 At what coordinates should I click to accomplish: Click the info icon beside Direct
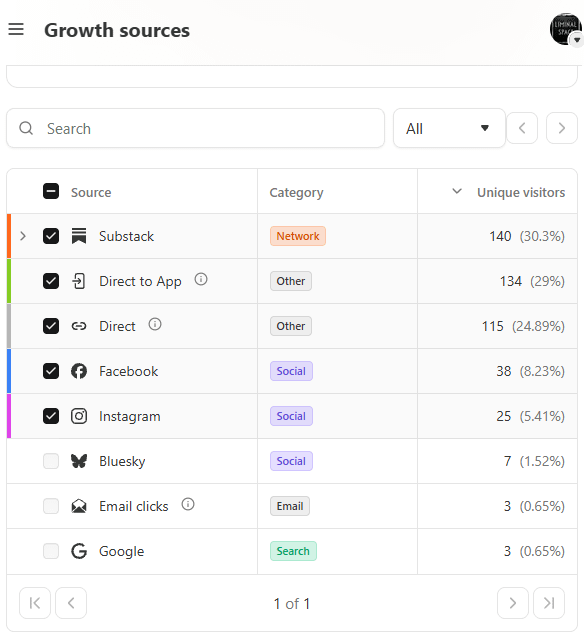click(x=155, y=324)
